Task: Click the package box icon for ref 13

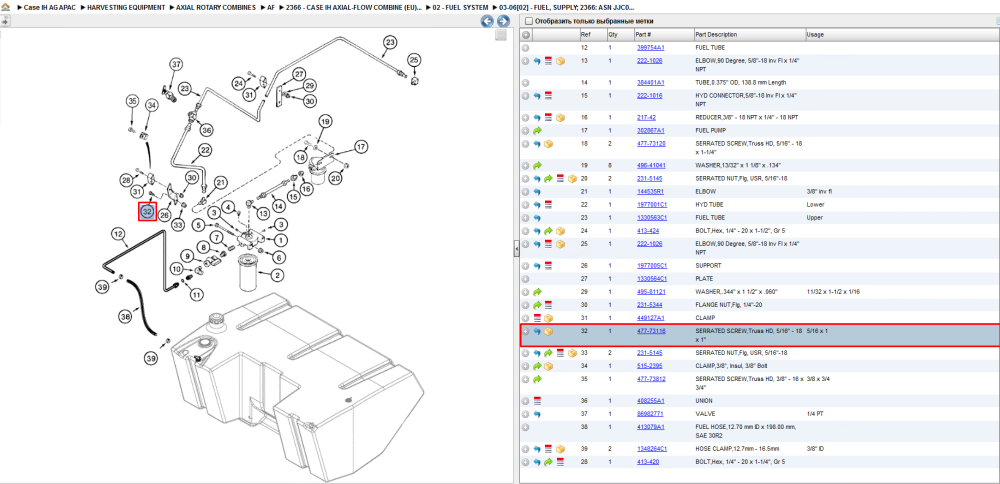Action: click(x=560, y=61)
